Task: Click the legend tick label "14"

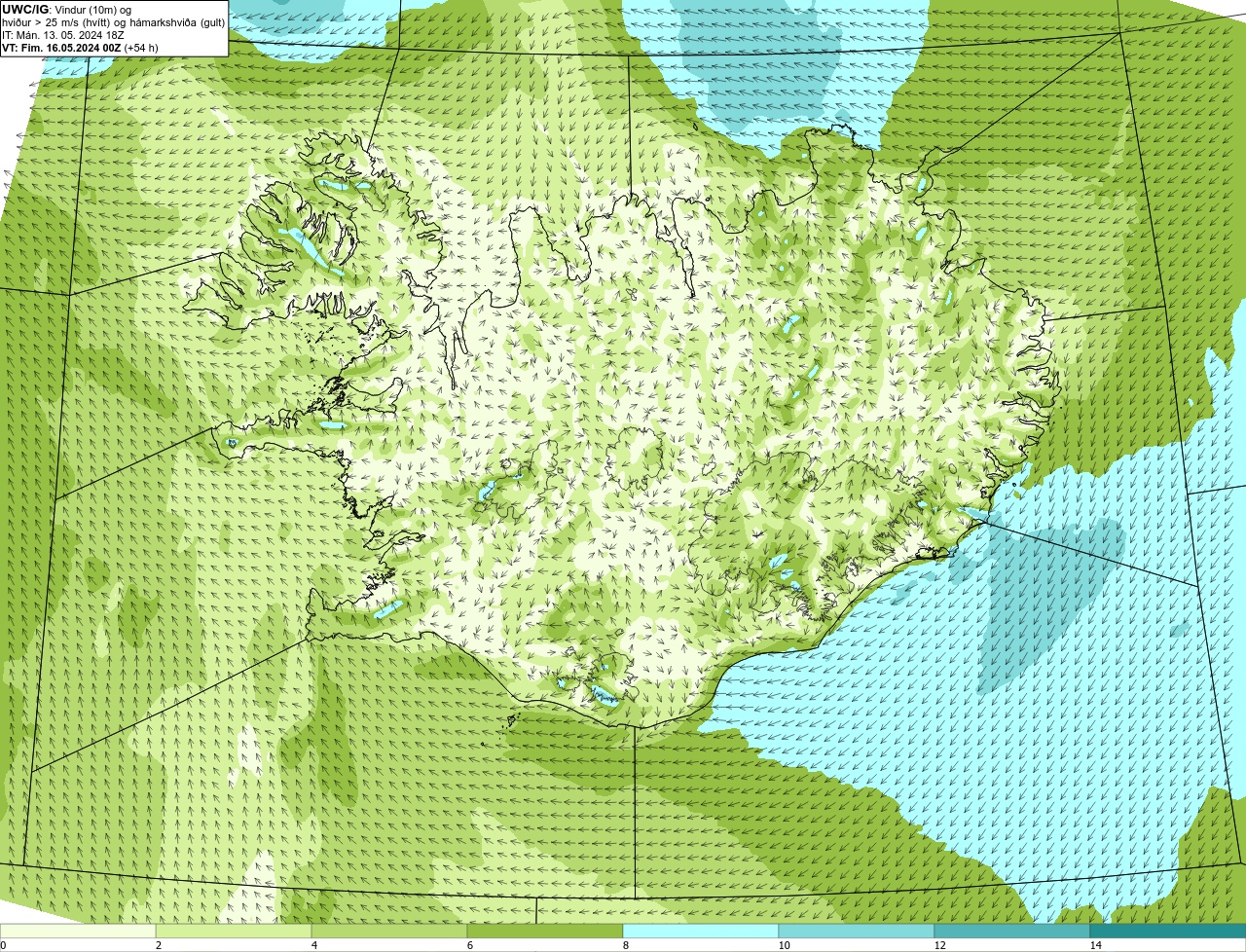Action: click(1095, 945)
